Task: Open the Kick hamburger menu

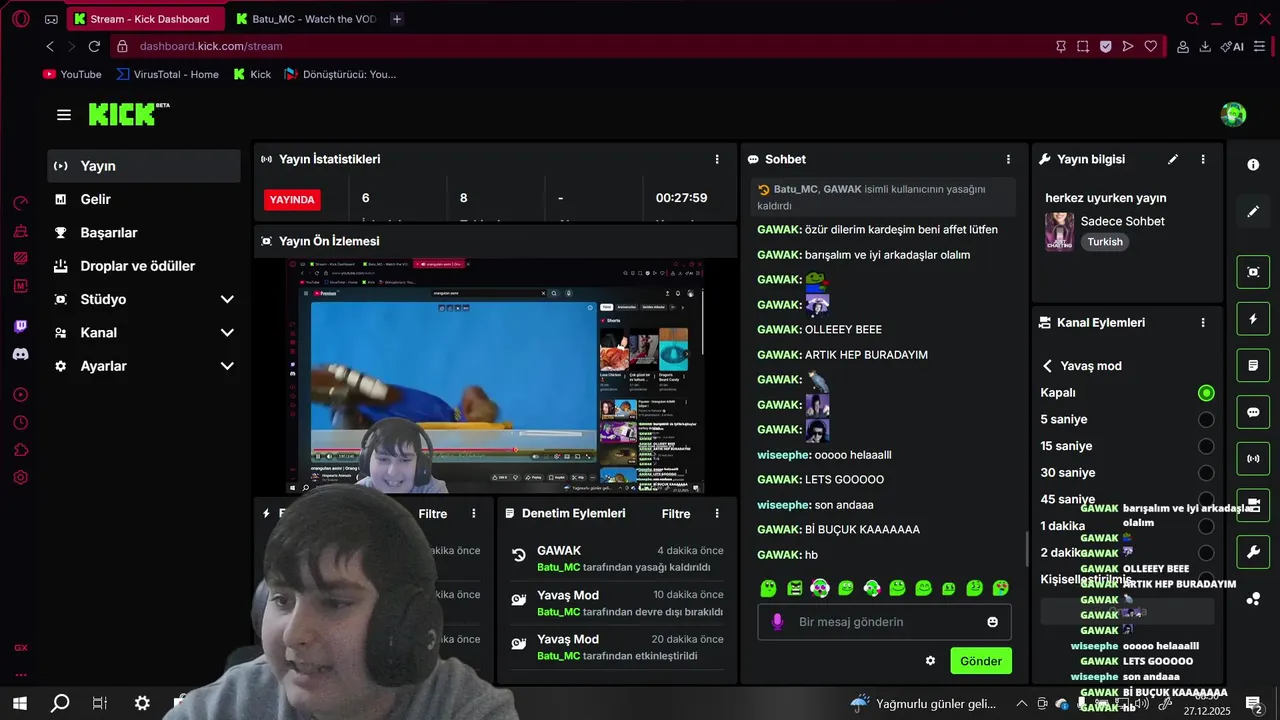Action: click(64, 115)
